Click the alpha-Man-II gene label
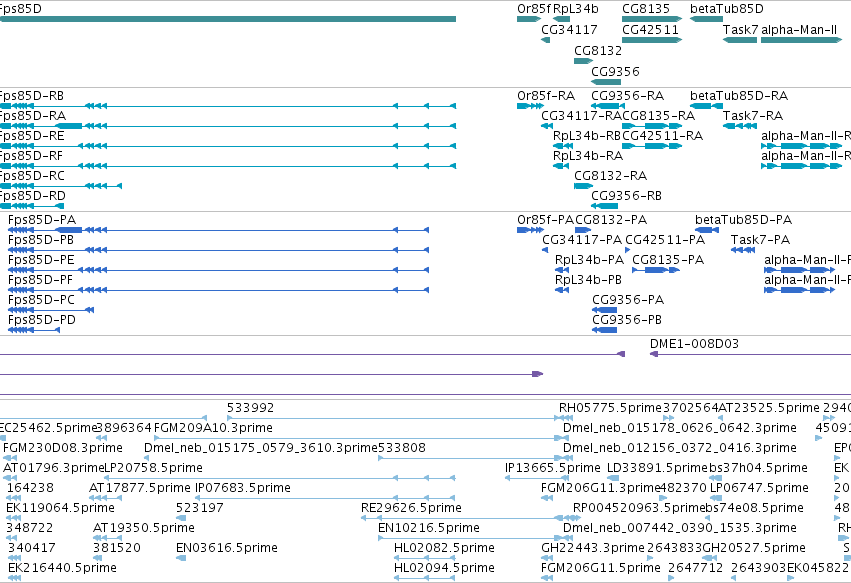The image size is (851, 583). click(x=799, y=29)
